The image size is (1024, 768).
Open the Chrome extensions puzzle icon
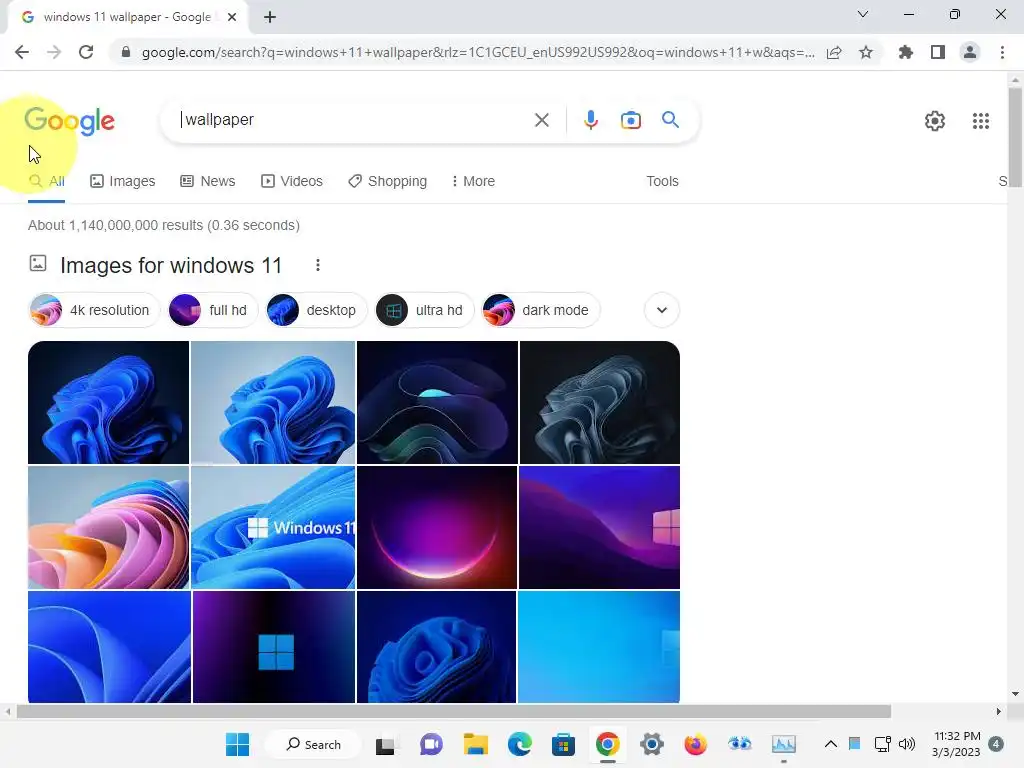(x=905, y=52)
